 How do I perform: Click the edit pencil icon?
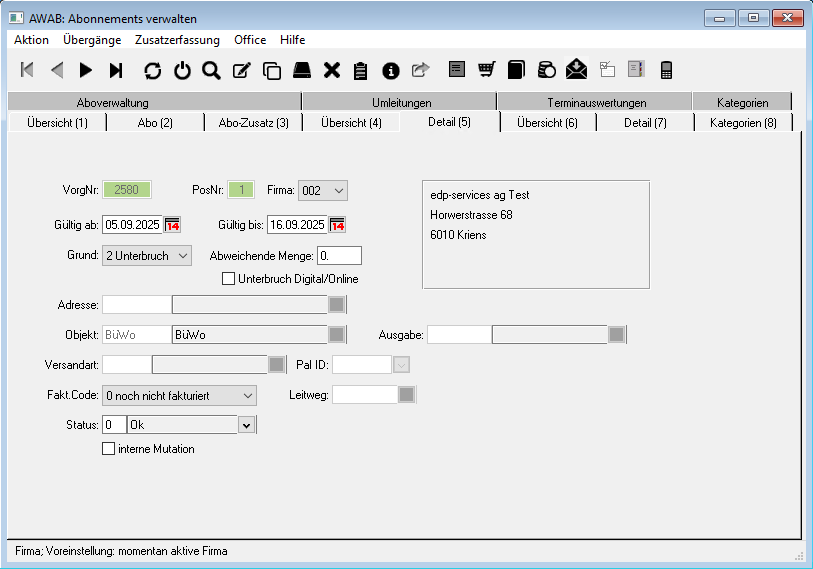(x=241, y=70)
